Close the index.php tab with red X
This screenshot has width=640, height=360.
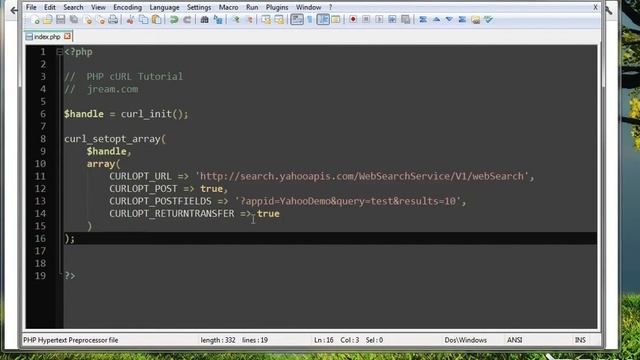tap(67, 36)
